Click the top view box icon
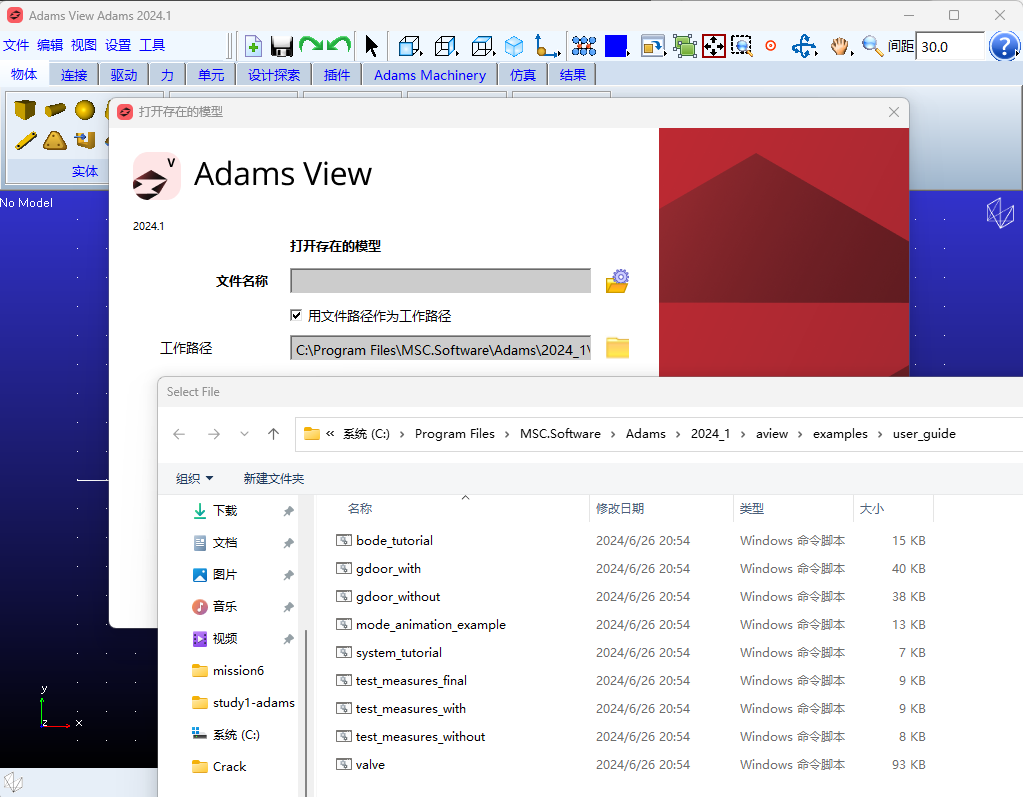The image size is (1023, 797). 483,46
